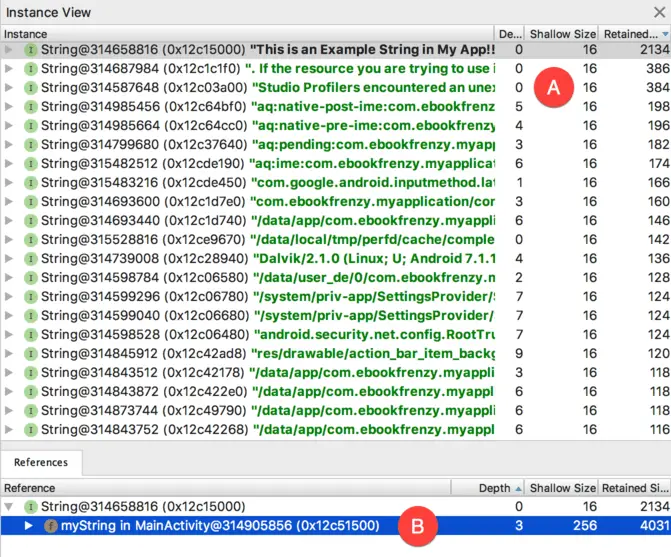The image size is (671, 557).
Task: Click instance icon of String@315482512
Action: [30, 163]
